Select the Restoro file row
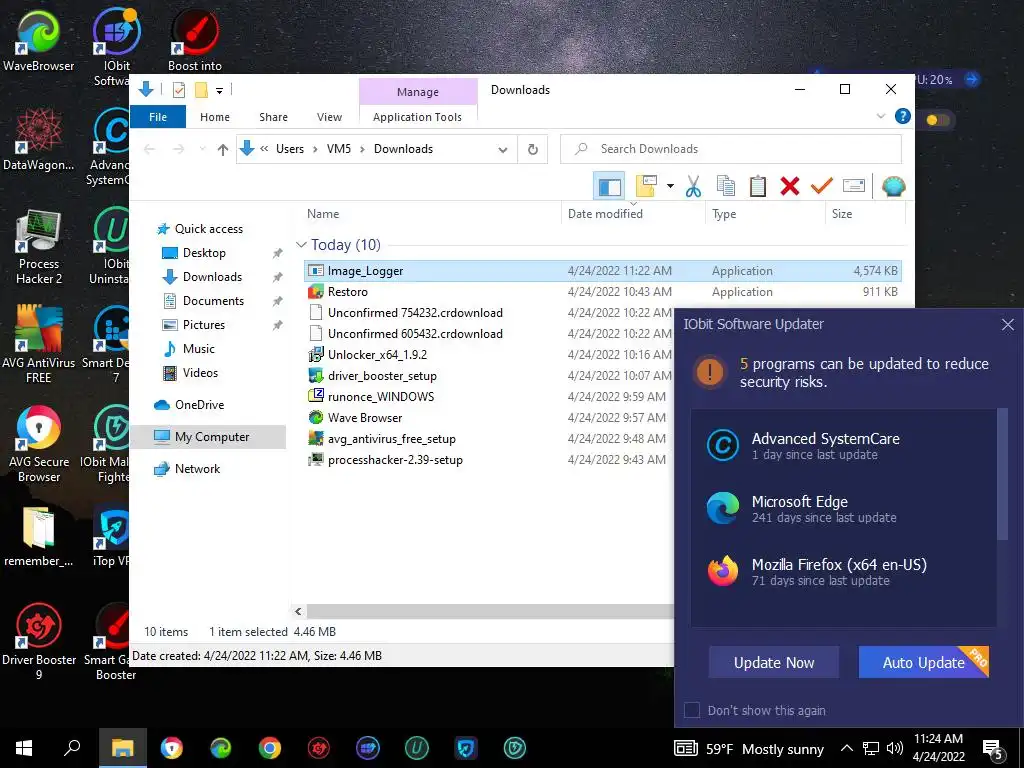This screenshot has width=1024, height=768. click(602, 292)
